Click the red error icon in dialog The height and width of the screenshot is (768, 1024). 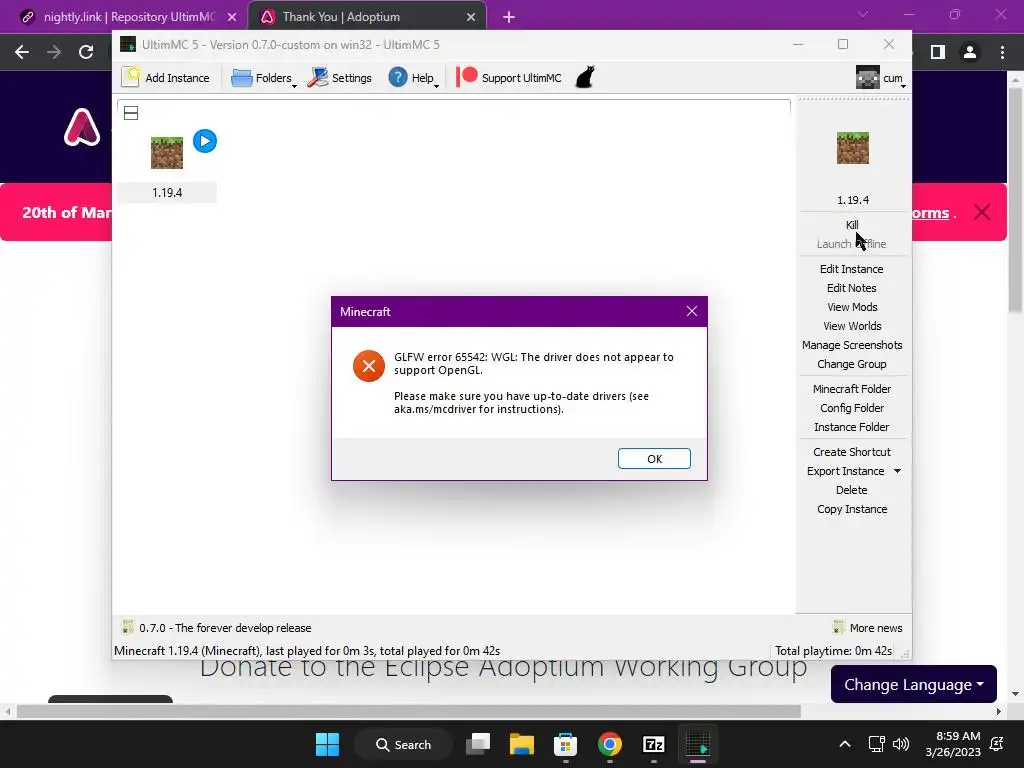click(369, 366)
